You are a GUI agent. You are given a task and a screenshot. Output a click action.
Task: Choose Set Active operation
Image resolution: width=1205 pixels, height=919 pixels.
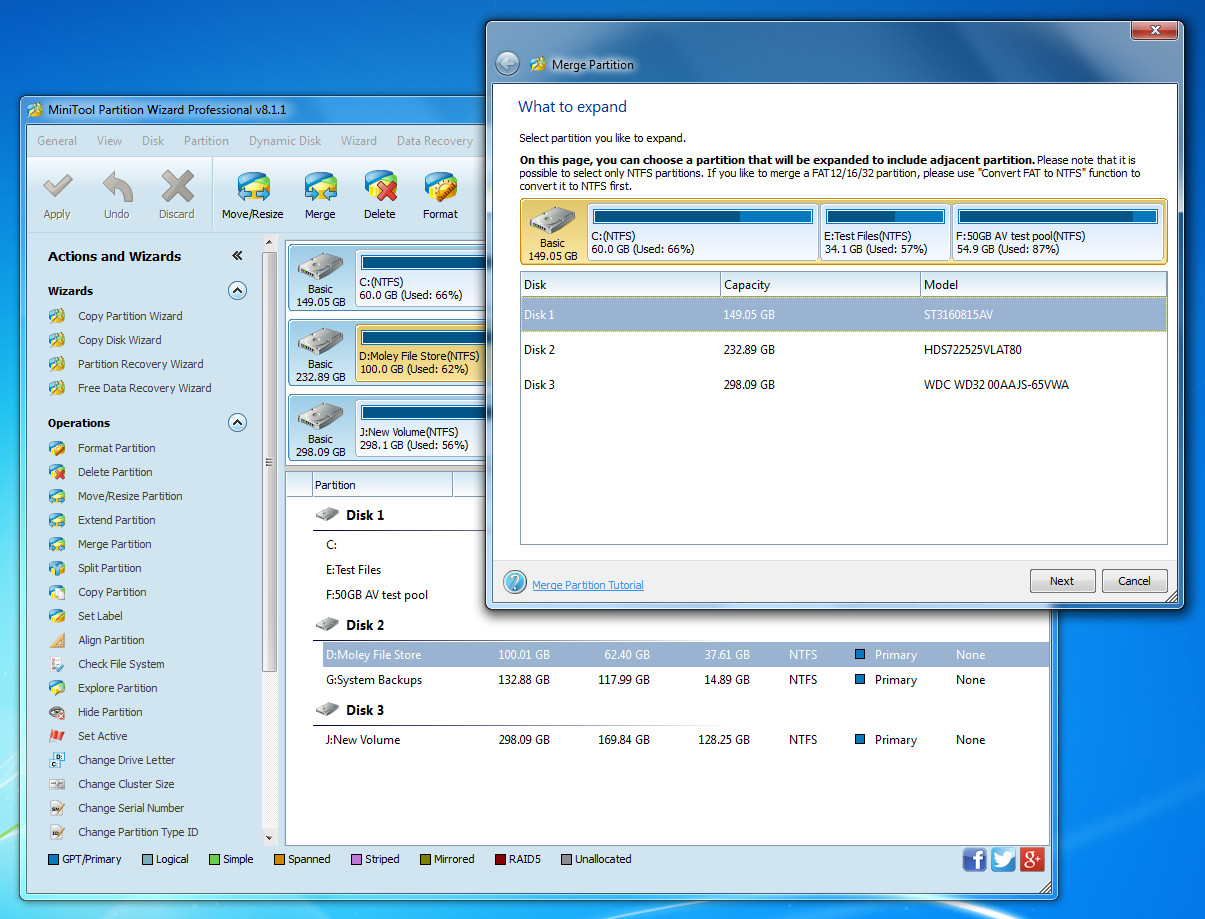(102, 736)
